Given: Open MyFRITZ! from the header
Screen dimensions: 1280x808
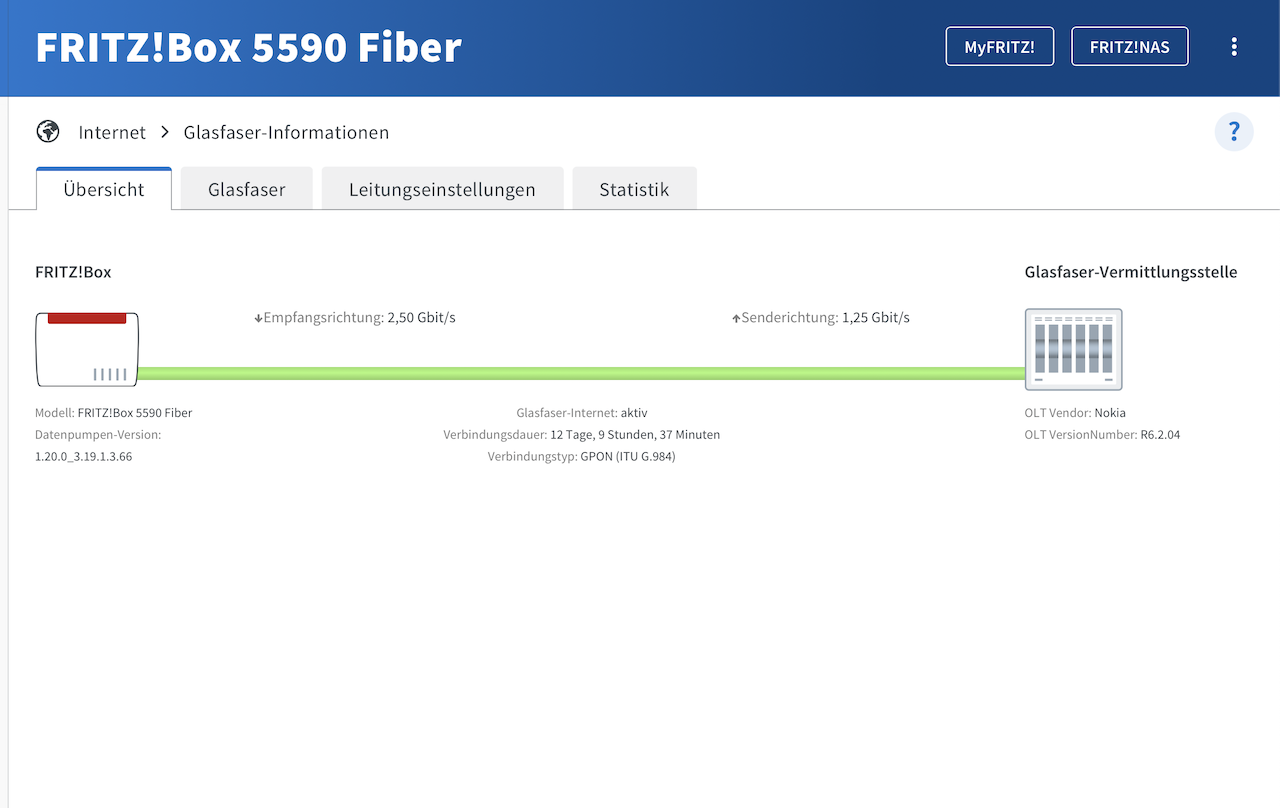Looking at the screenshot, I should 999,46.
